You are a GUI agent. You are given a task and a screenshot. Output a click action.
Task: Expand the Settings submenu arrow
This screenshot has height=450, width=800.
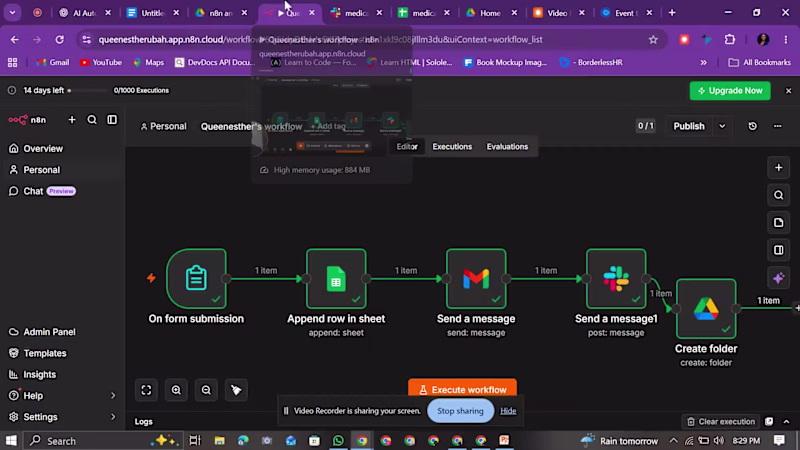click(x=113, y=417)
